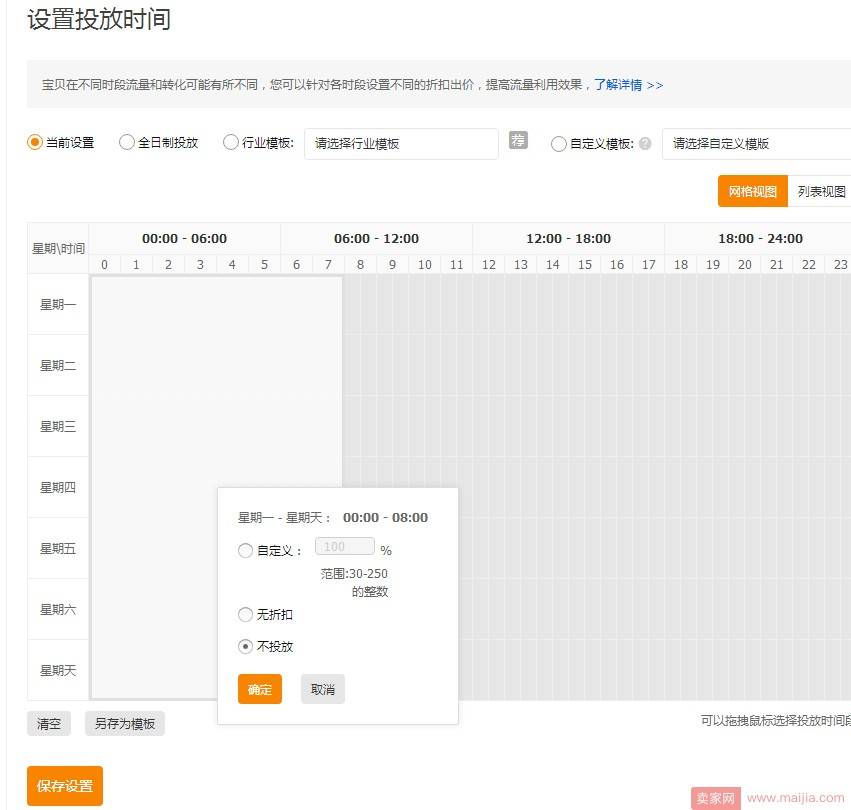This screenshot has width=851, height=810.
Task: Click 取消 to dismiss popup
Action: coord(323,689)
